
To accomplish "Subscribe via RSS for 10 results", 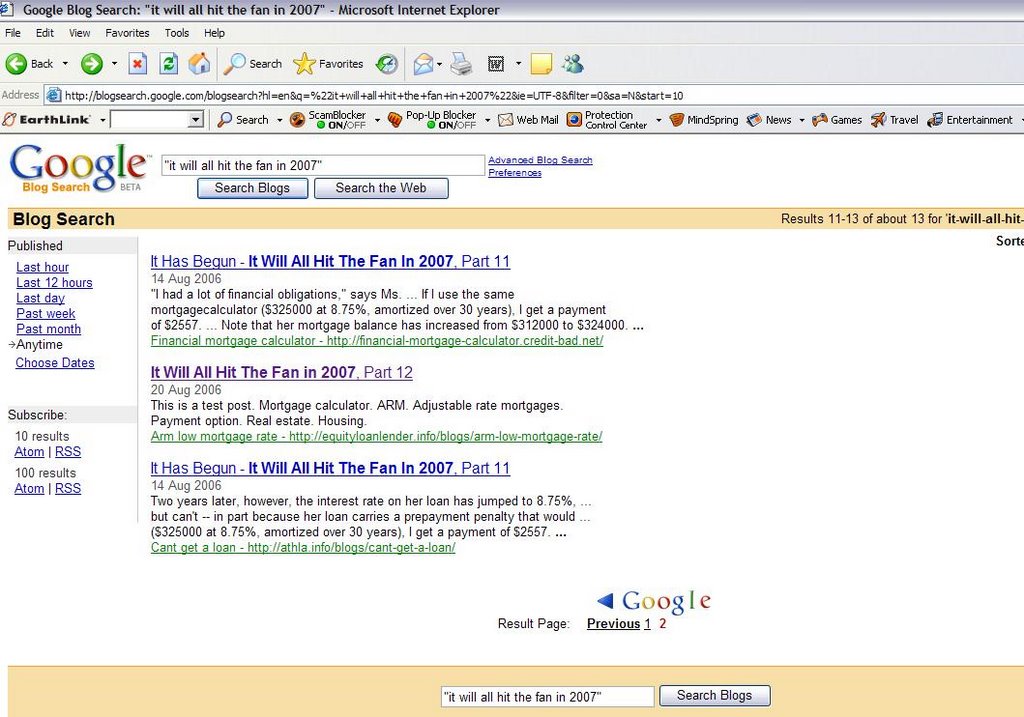I will pos(68,452).
